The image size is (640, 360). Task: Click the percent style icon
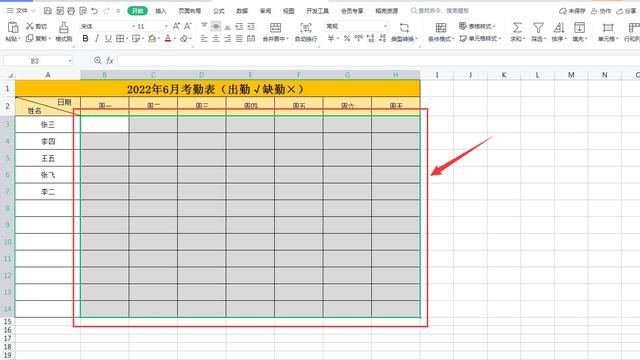coord(347,38)
